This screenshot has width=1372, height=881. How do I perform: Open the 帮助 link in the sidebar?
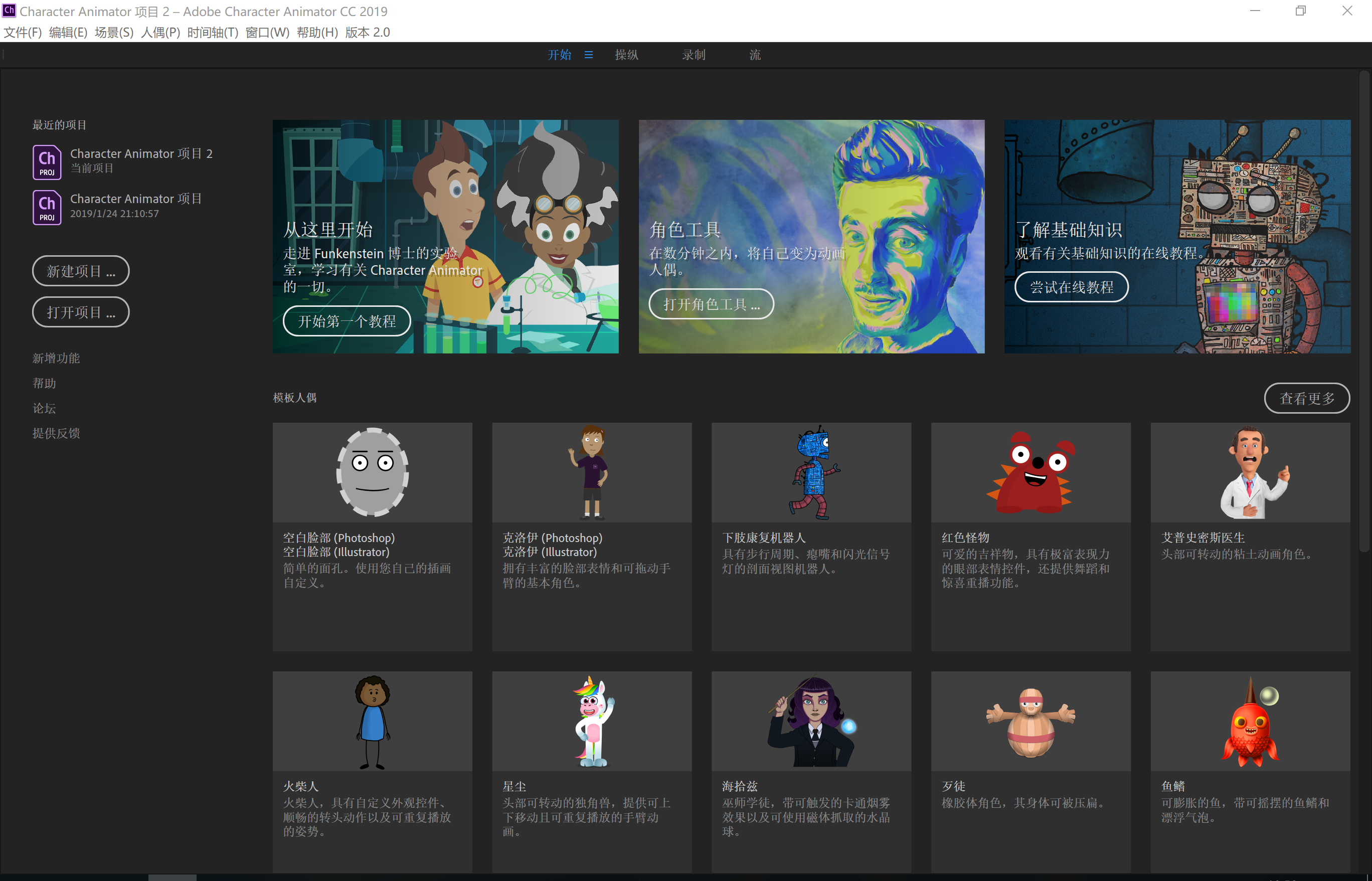coord(44,383)
